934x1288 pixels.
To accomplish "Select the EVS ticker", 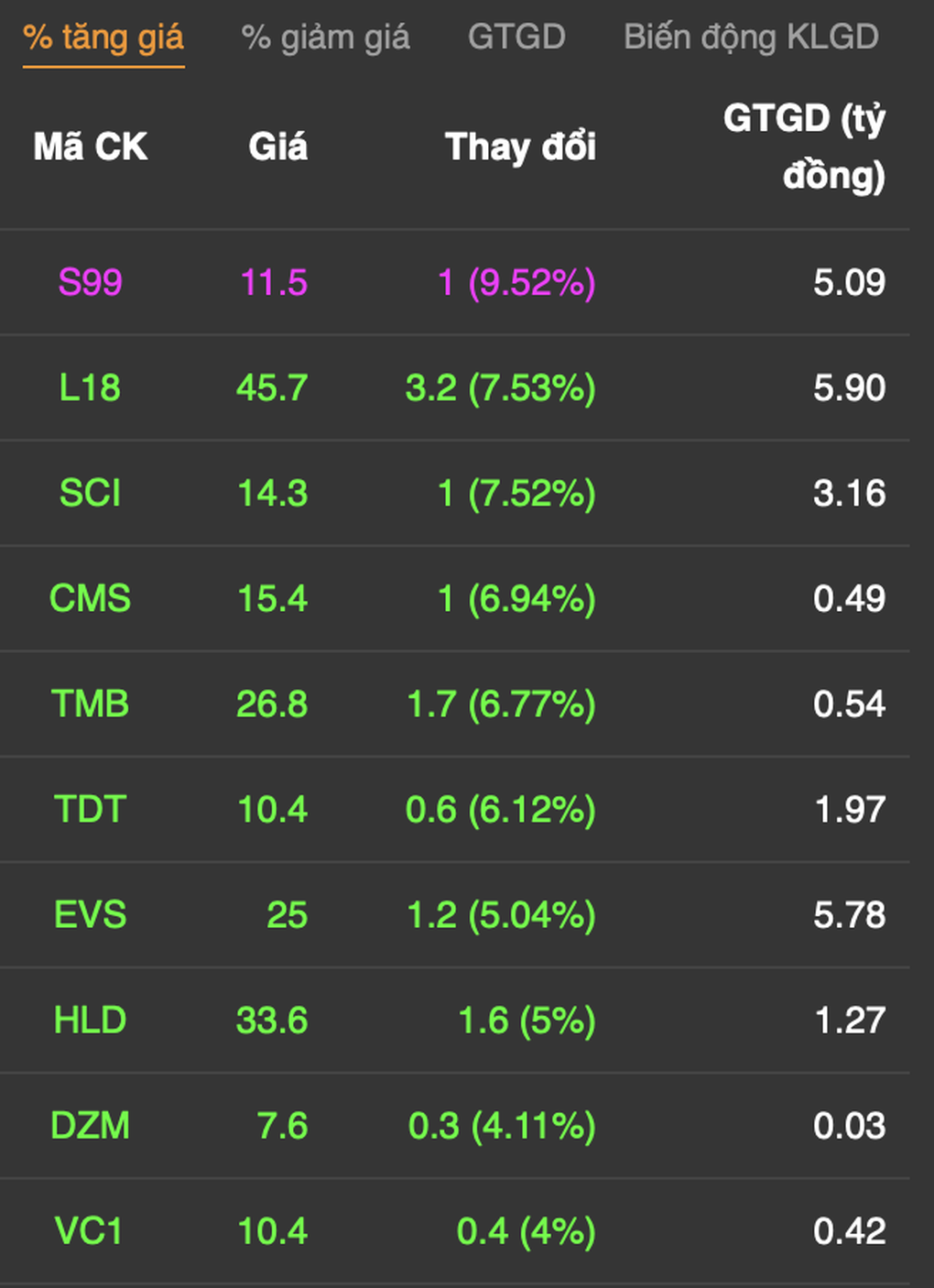I will [x=90, y=914].
